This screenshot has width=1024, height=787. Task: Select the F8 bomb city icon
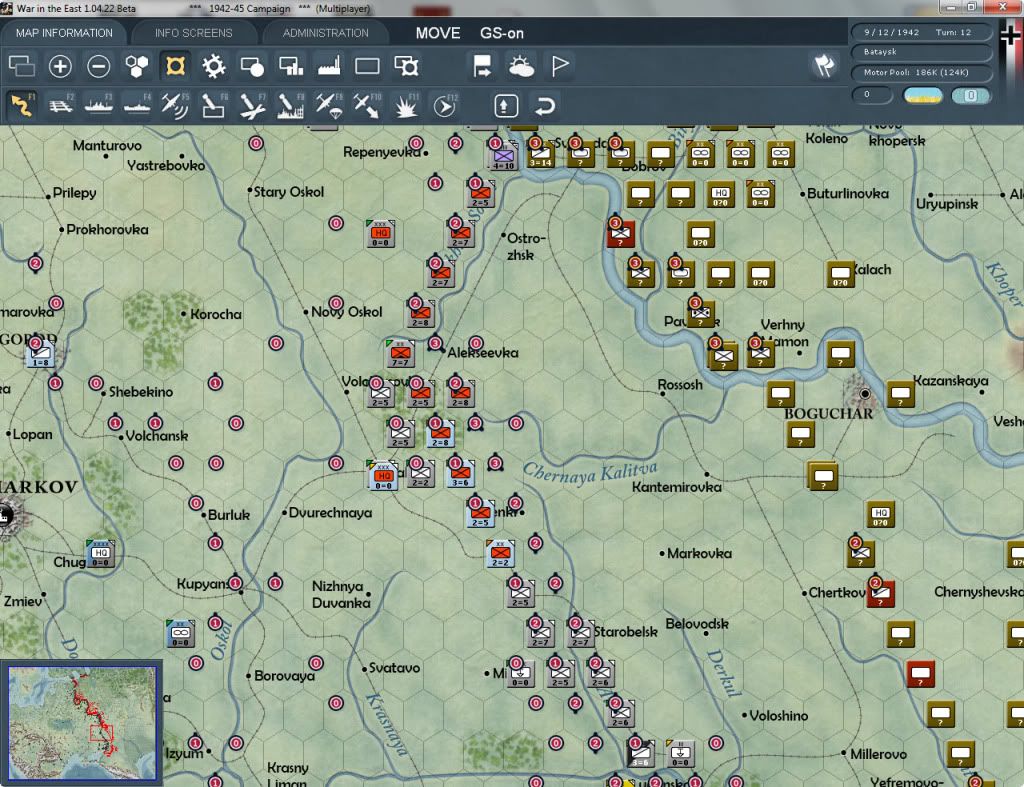click(291, 106)
